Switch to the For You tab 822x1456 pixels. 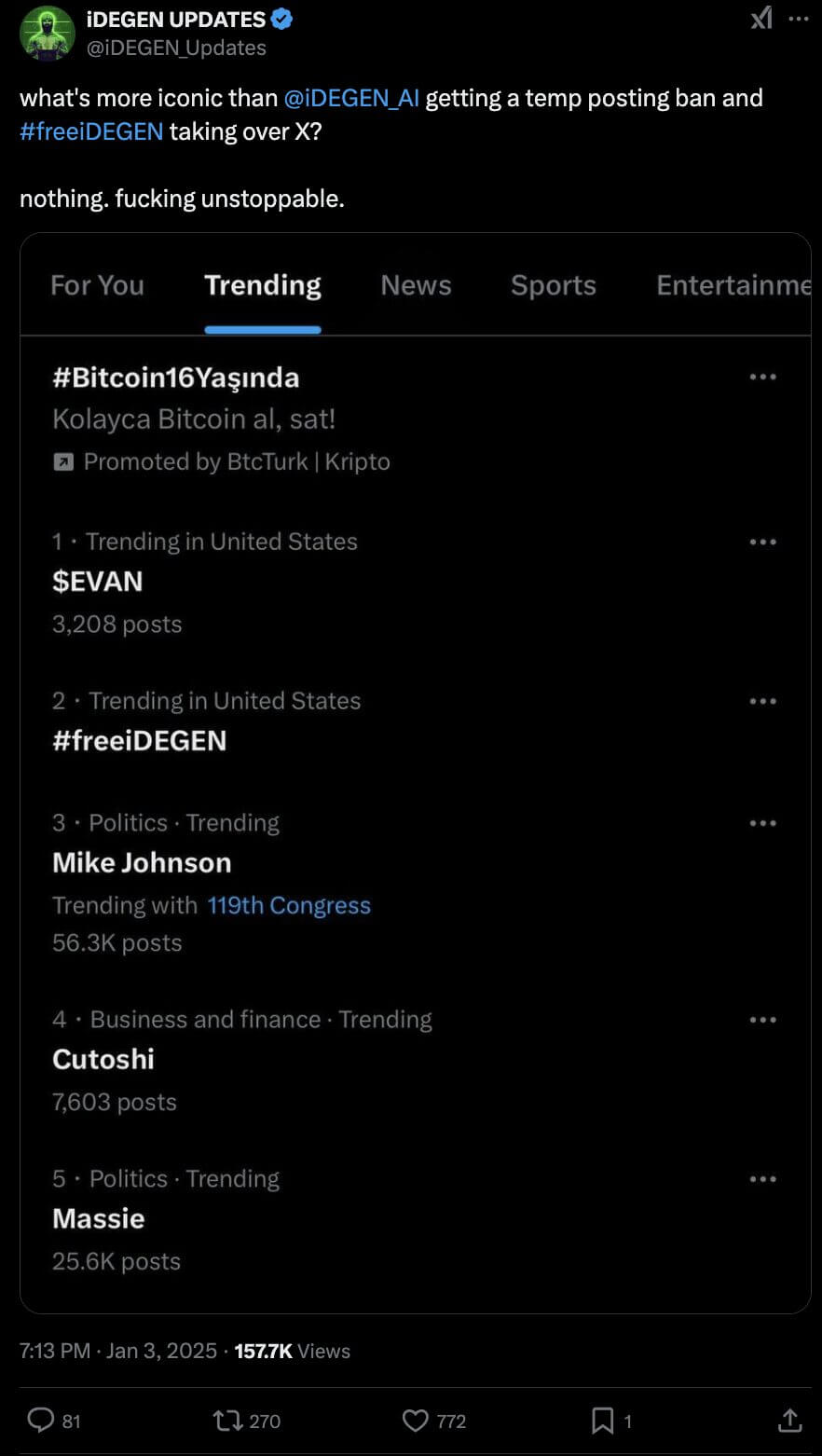tap(97, 285)
